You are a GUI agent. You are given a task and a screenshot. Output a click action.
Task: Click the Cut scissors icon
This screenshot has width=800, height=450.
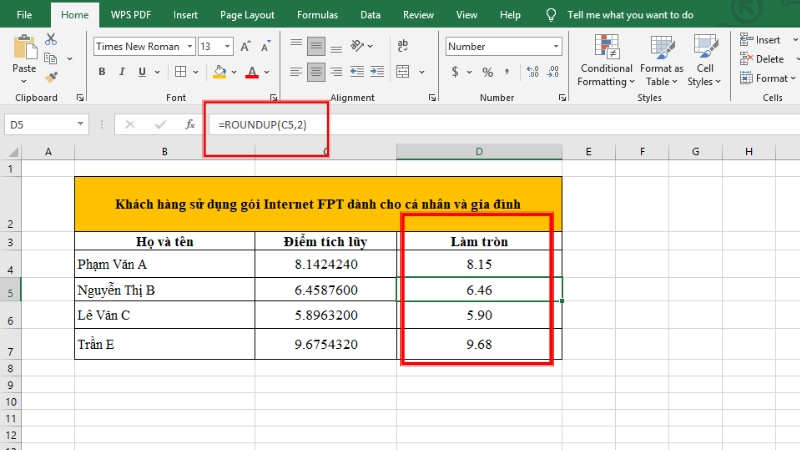[x=53, y=40]
